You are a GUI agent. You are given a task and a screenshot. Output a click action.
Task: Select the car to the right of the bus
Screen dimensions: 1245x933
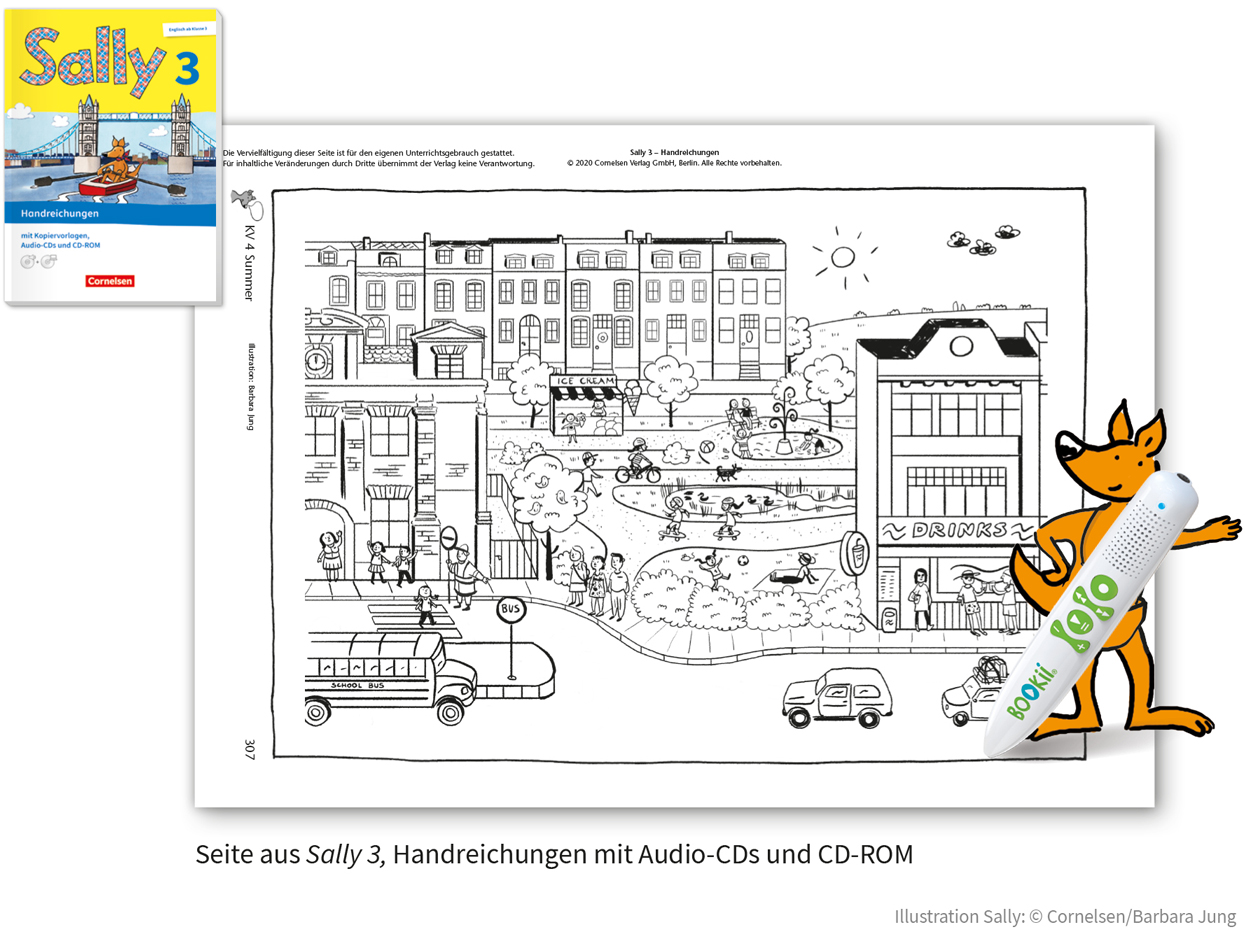[x=832, y=696]
